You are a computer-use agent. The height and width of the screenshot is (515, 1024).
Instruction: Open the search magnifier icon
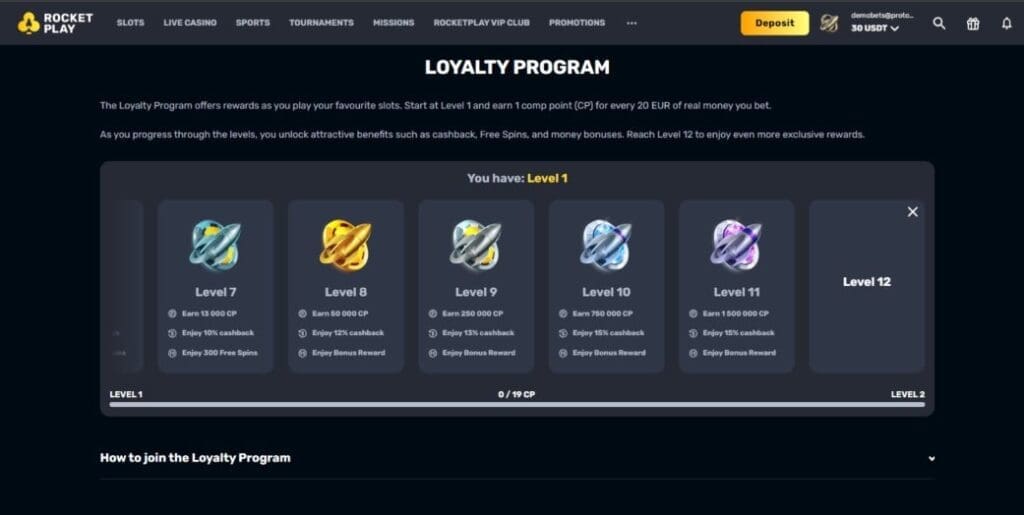[938, 23]
